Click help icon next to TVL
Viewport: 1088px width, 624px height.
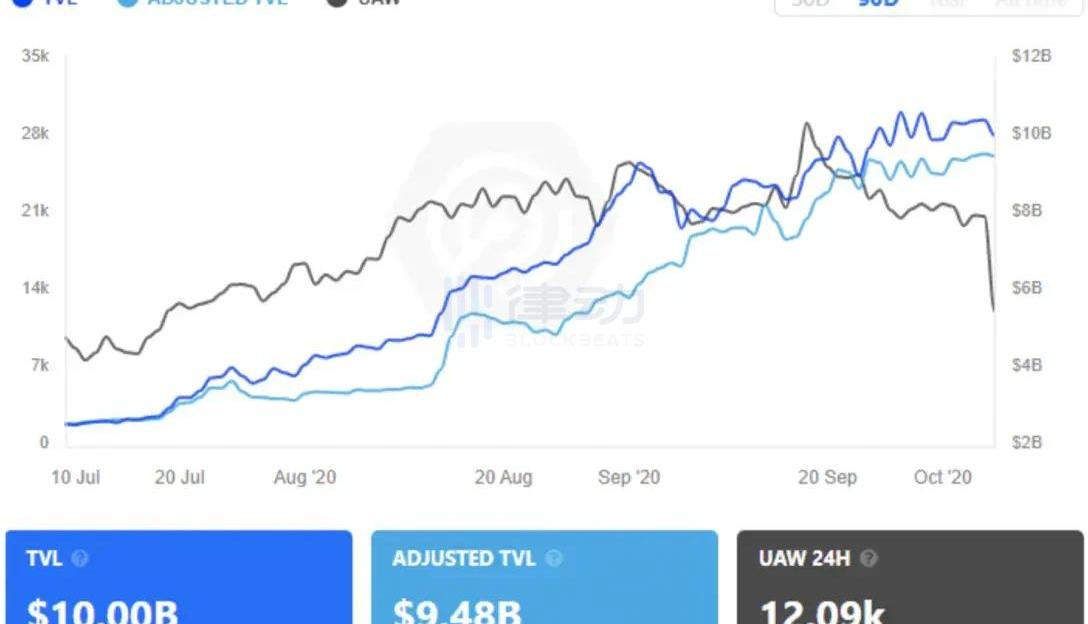tap(80, 559)
